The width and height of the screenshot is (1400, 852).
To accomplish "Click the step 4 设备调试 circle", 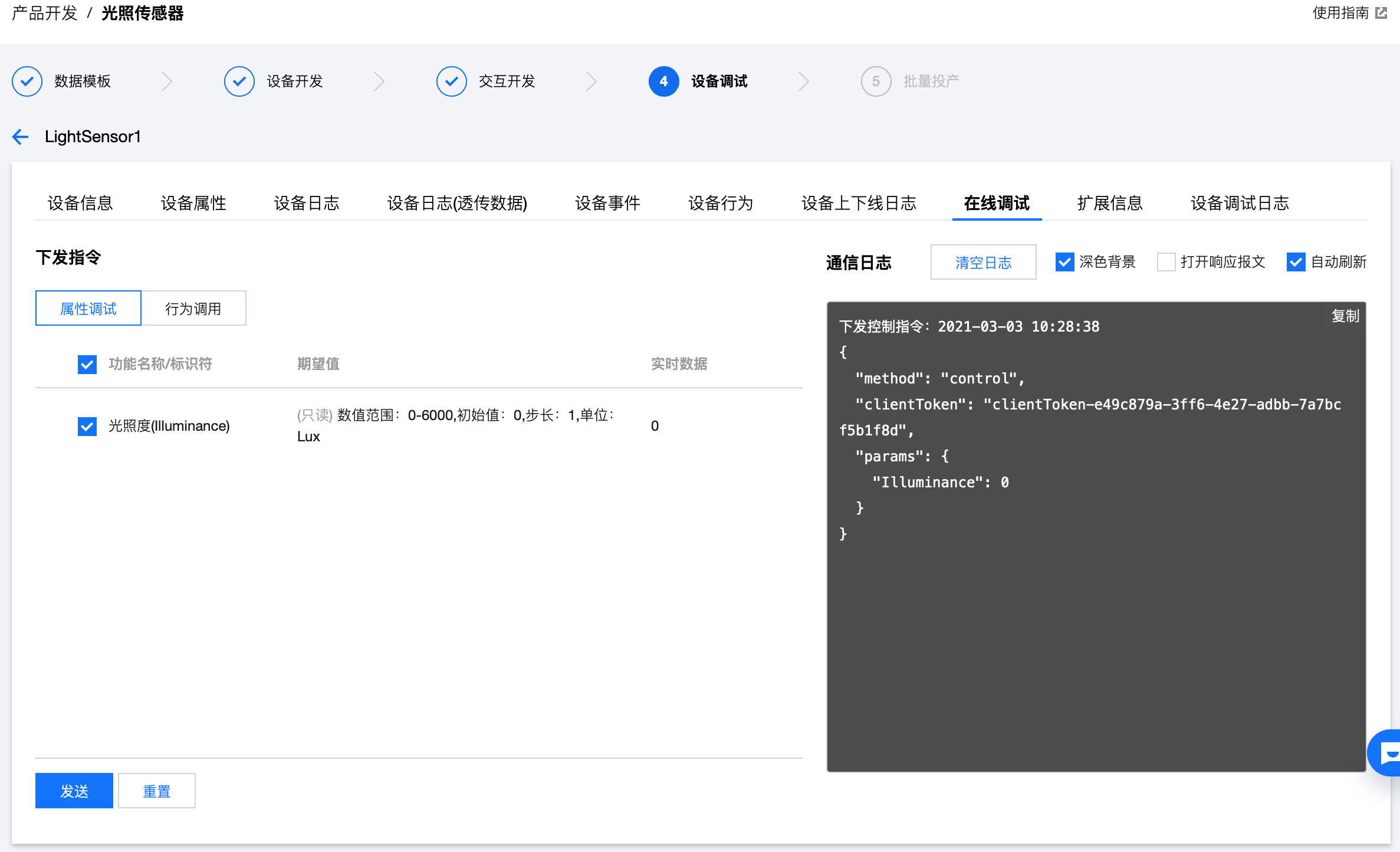I will click(x=663, y=81).
